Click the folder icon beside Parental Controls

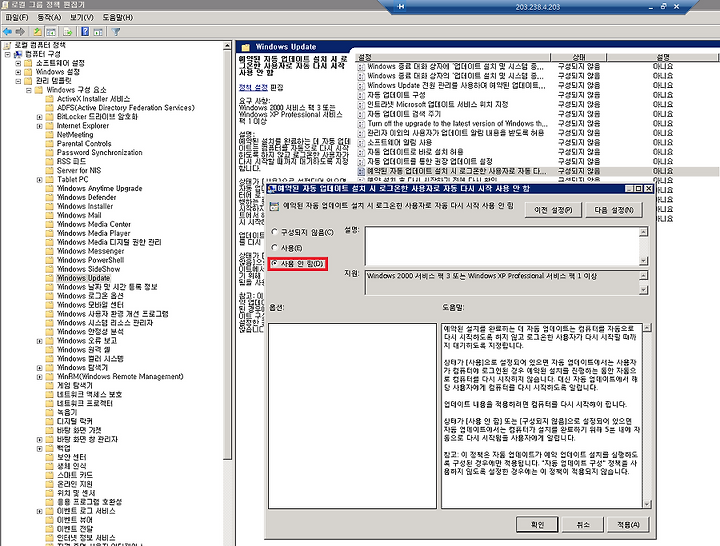(49, 144)
